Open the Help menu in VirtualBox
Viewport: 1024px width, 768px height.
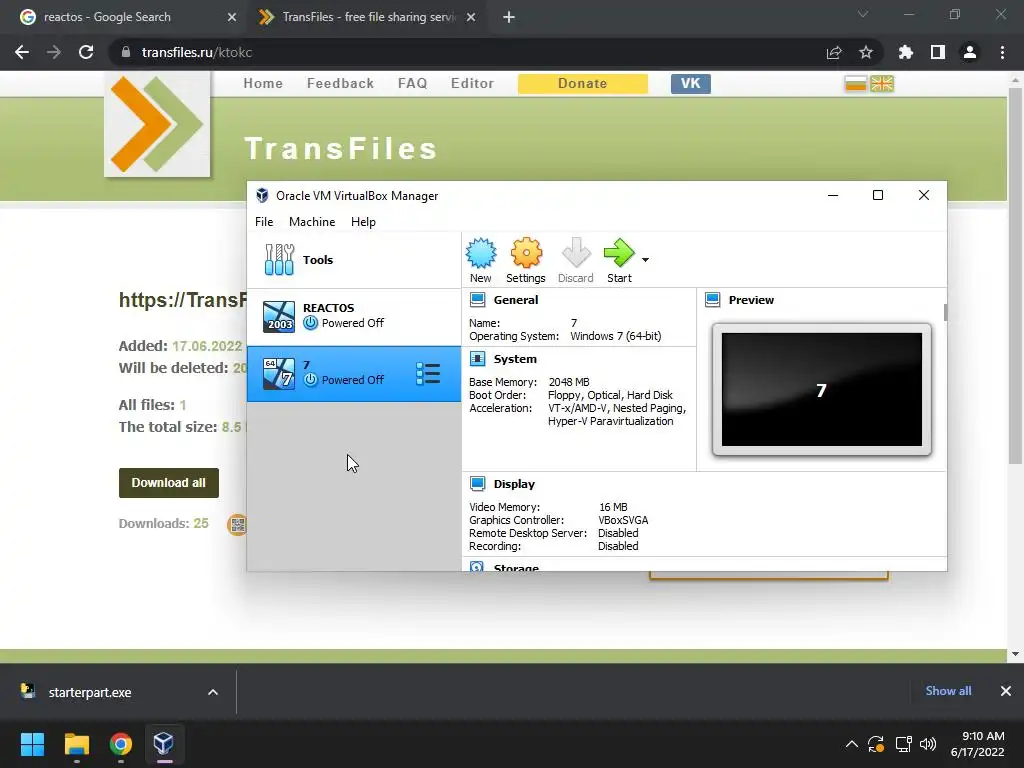(363, 222)
